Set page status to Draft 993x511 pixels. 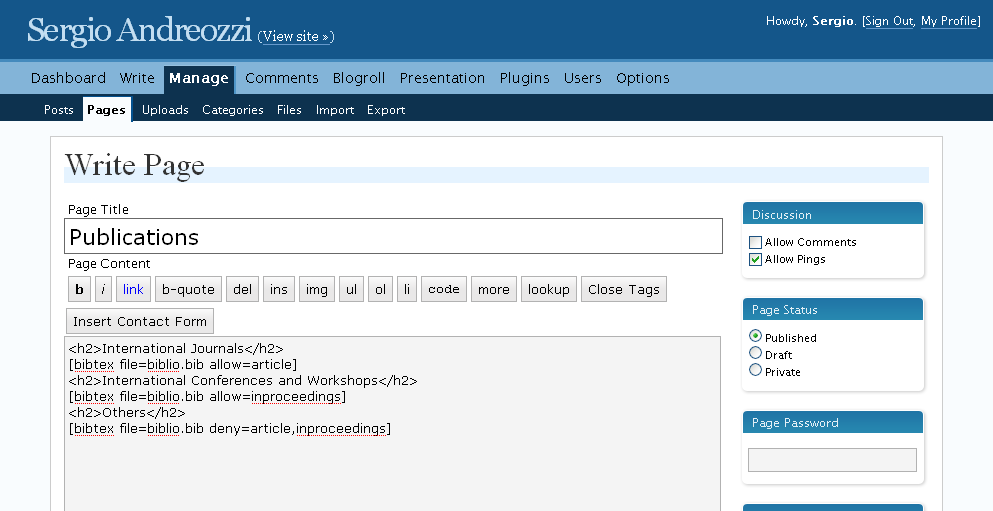click(755, 353)
